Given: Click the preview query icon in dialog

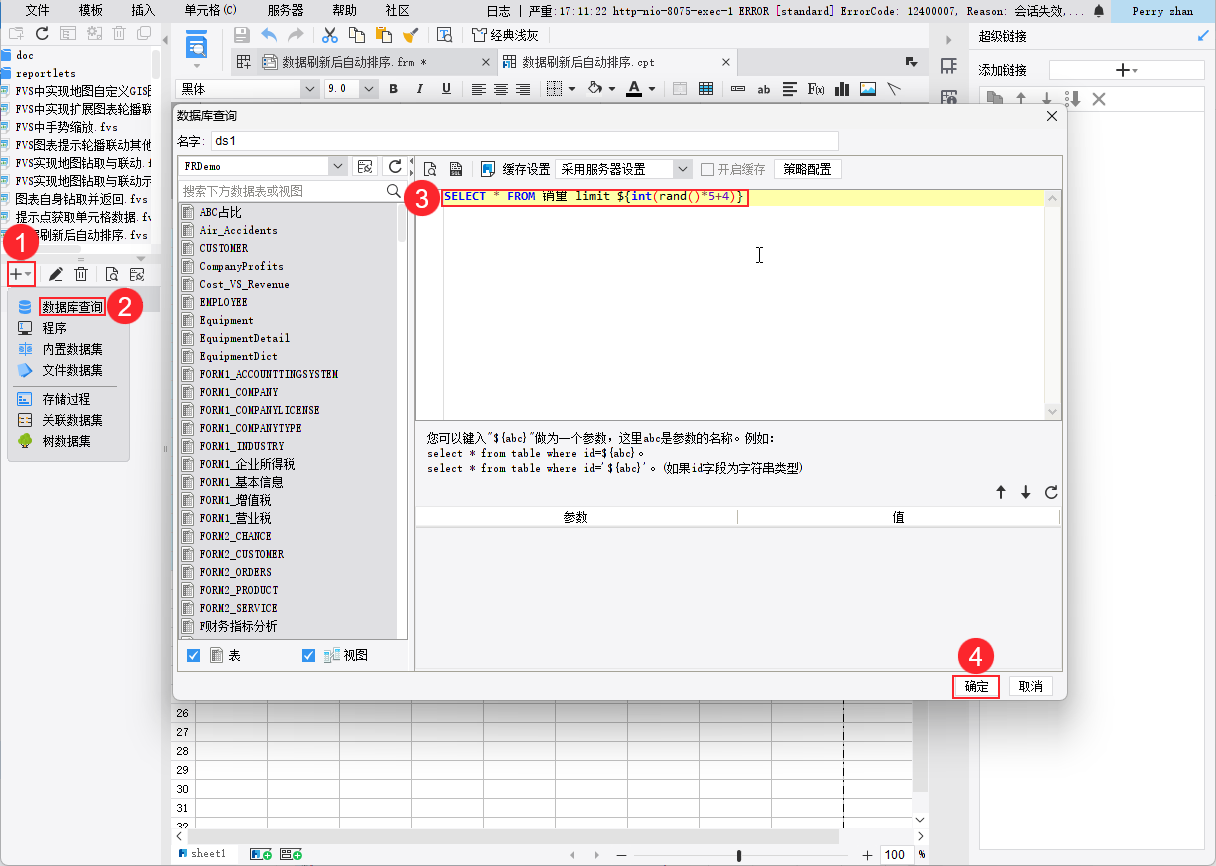Looking at the screenshot, I should [430, 169].
